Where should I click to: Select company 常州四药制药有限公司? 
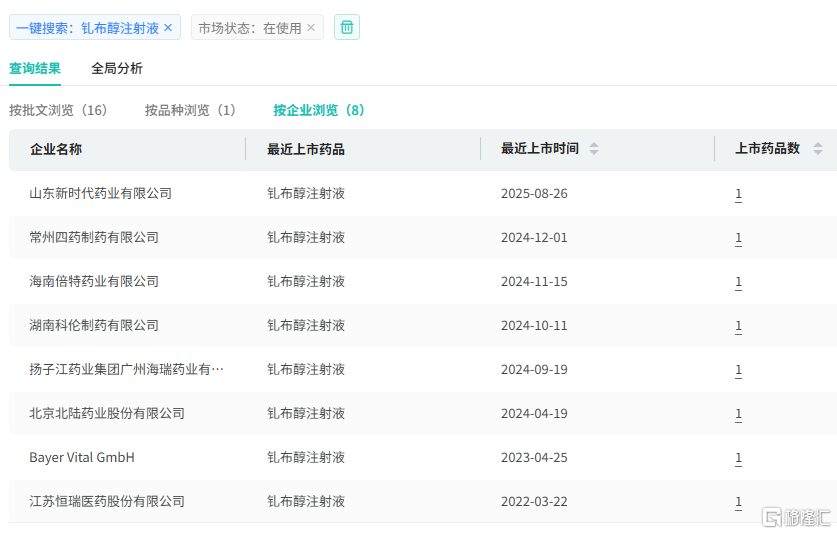[x=94, y=237]
